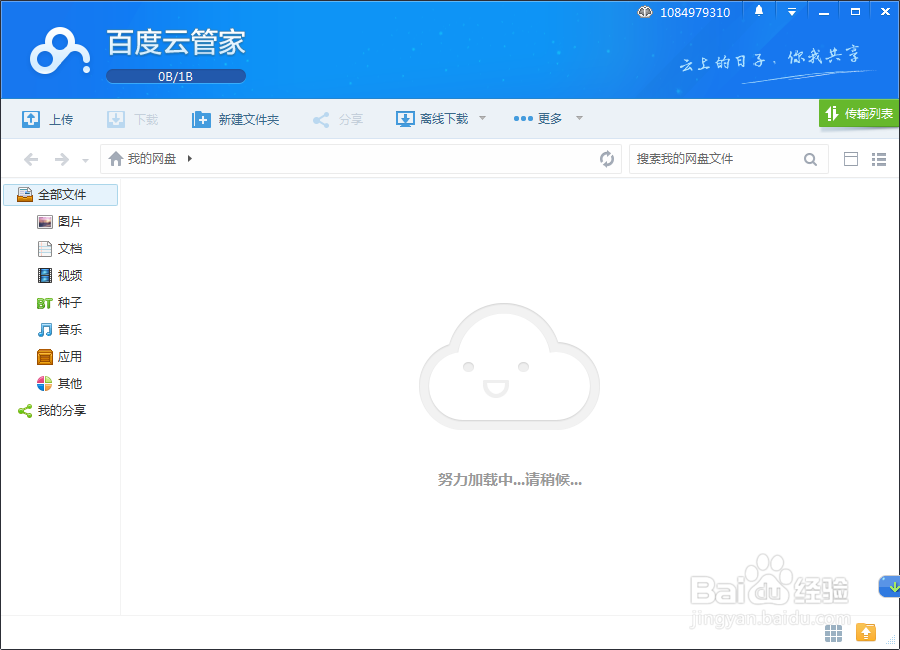Open the 文档 (Documents) category
The image size is (900, 650).
(44, 248)
